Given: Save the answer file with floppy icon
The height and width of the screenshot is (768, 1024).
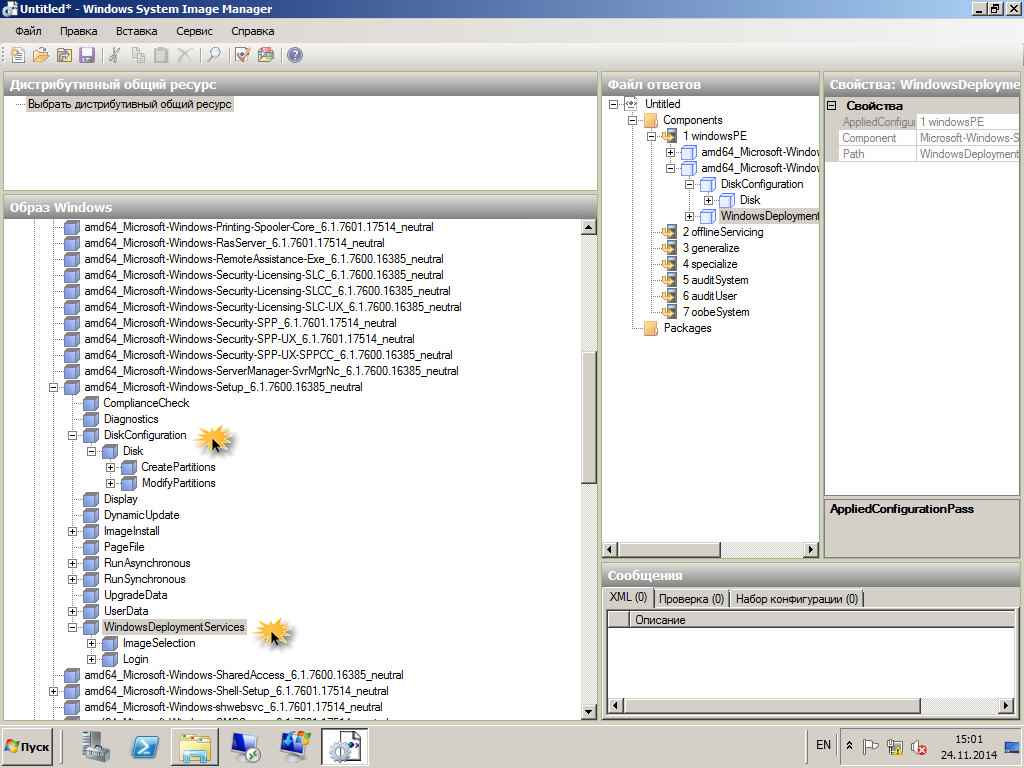Looking at the screenshot, I should [x=87, y=56].
